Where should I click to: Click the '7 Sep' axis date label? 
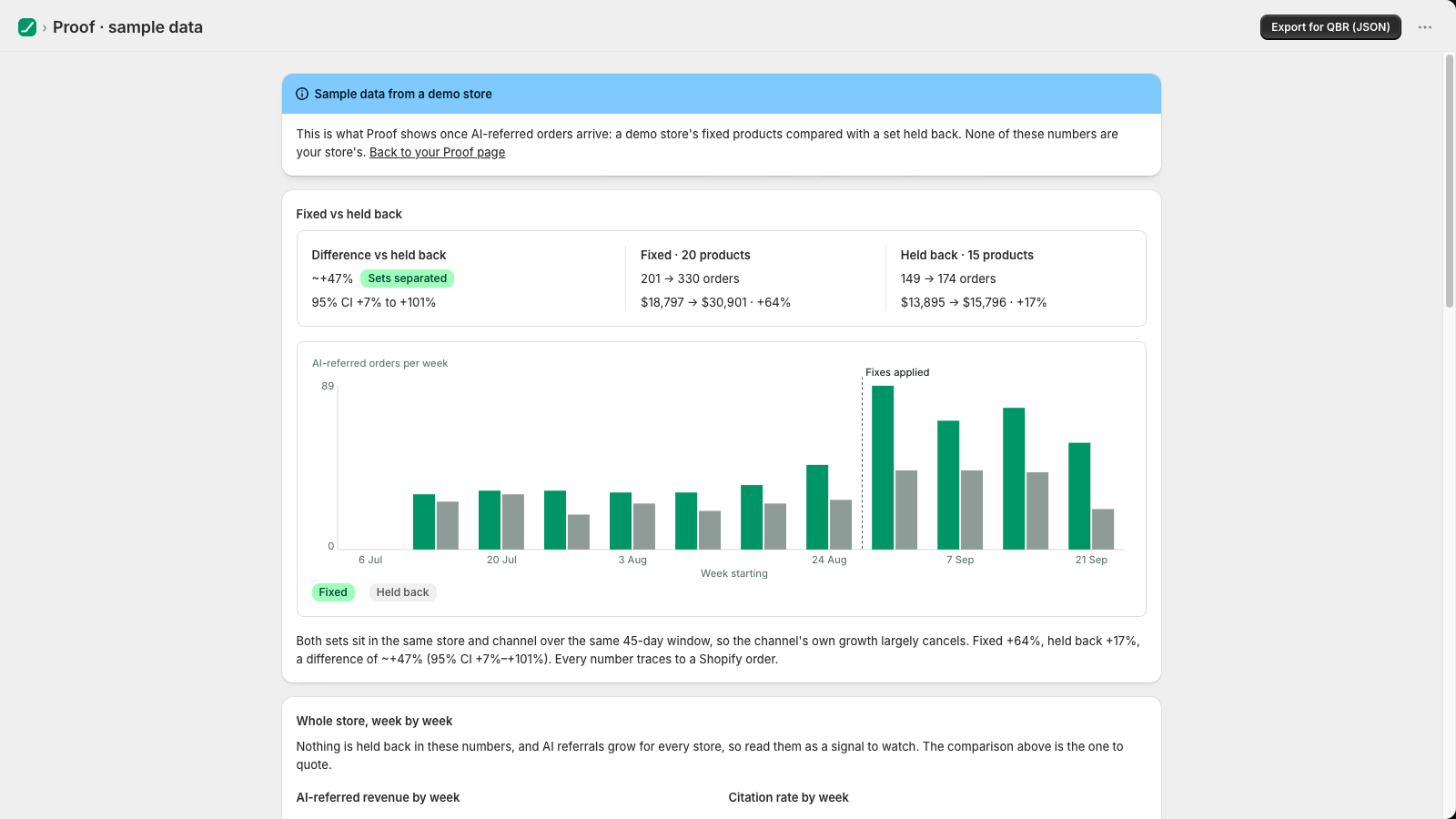(960, 560)
